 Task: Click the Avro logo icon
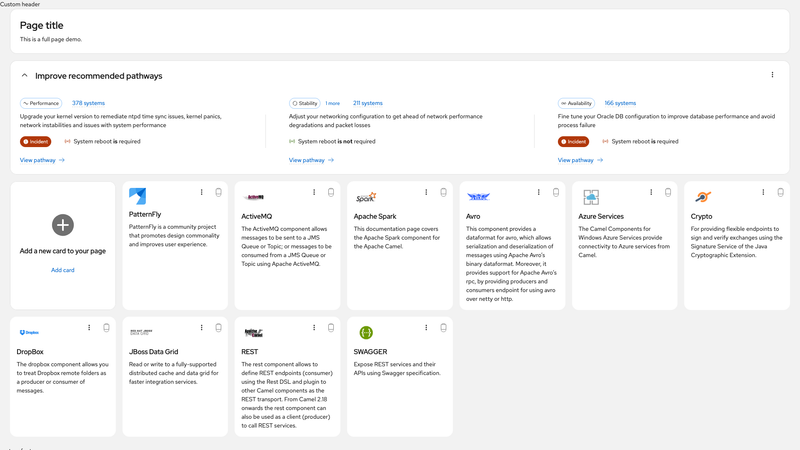pos(479,196)
